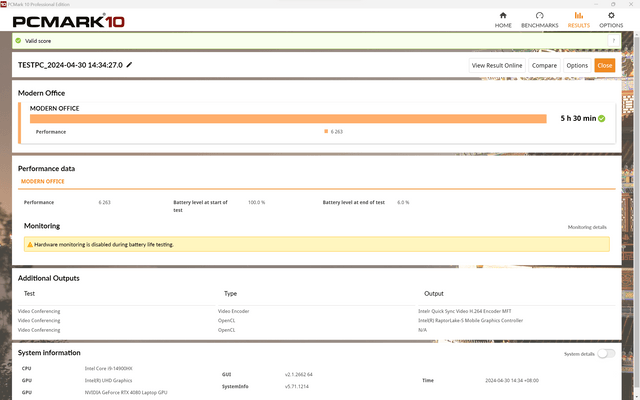640x400 pixels.
Task: Open the Options gear in navigation
Action: (611, 20)
